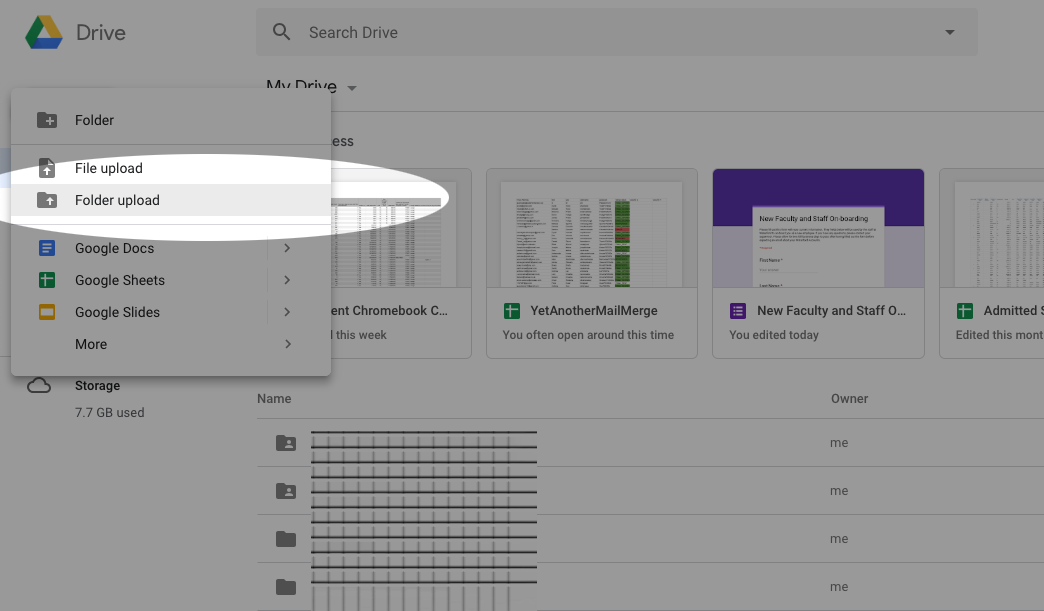
Task: Click the blue Google Docs icon
Action: pyautogui.click(x=47, y=248)
